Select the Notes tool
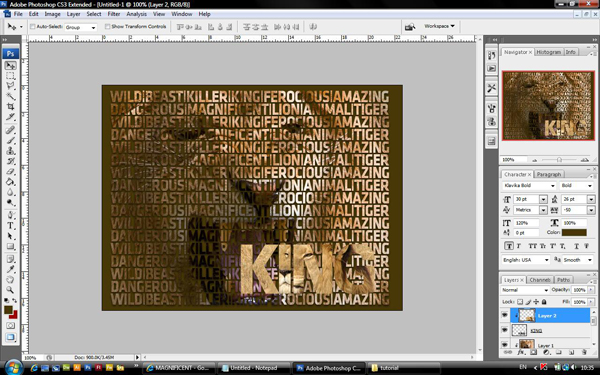Viewport: 600px width, 375px height. click(10, 259)
